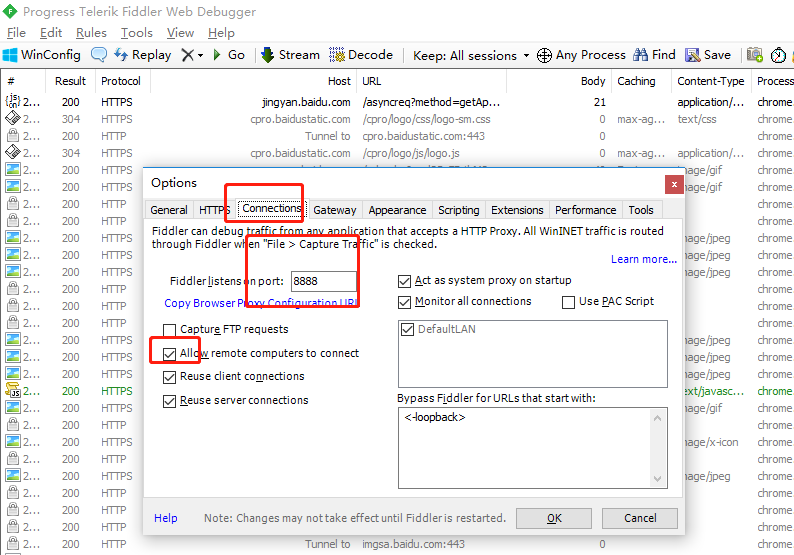The height and width of the screenshot is (555, 794).
Task: Toggle Capture FTP requests checkbox
Action: (x=170, y=330)
